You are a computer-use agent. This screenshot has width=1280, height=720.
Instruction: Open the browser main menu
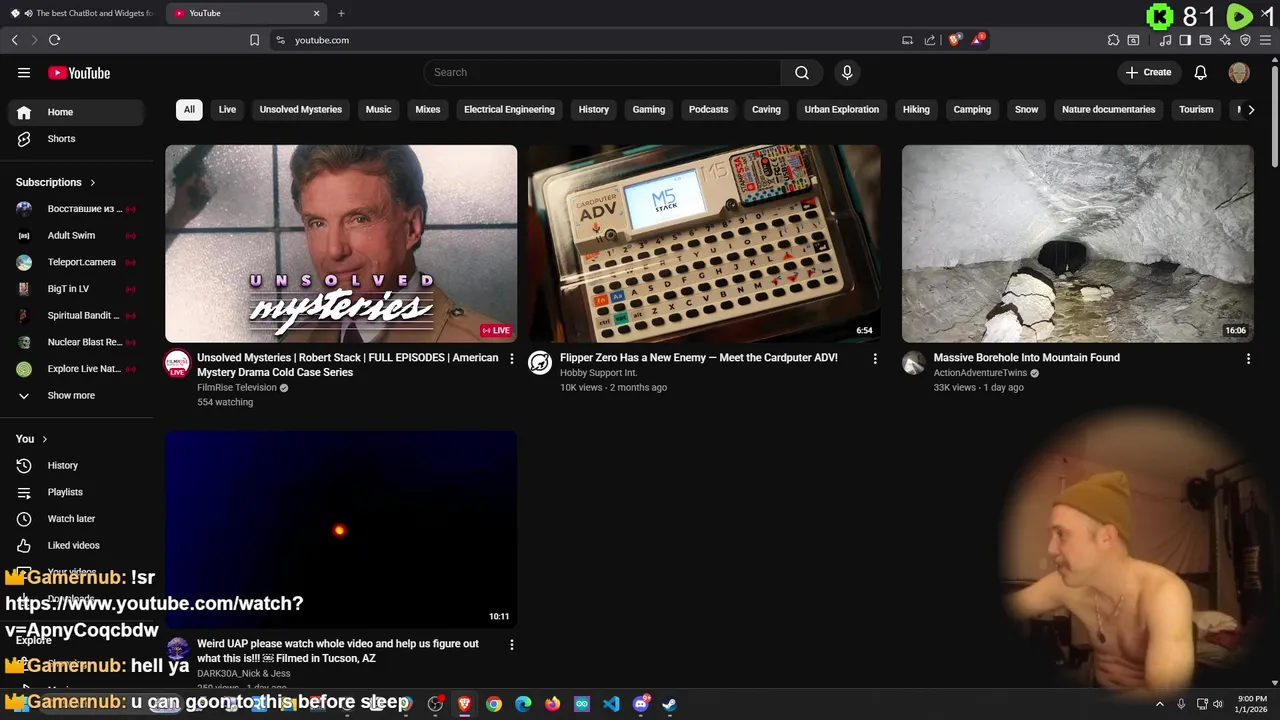[1265, 40]
